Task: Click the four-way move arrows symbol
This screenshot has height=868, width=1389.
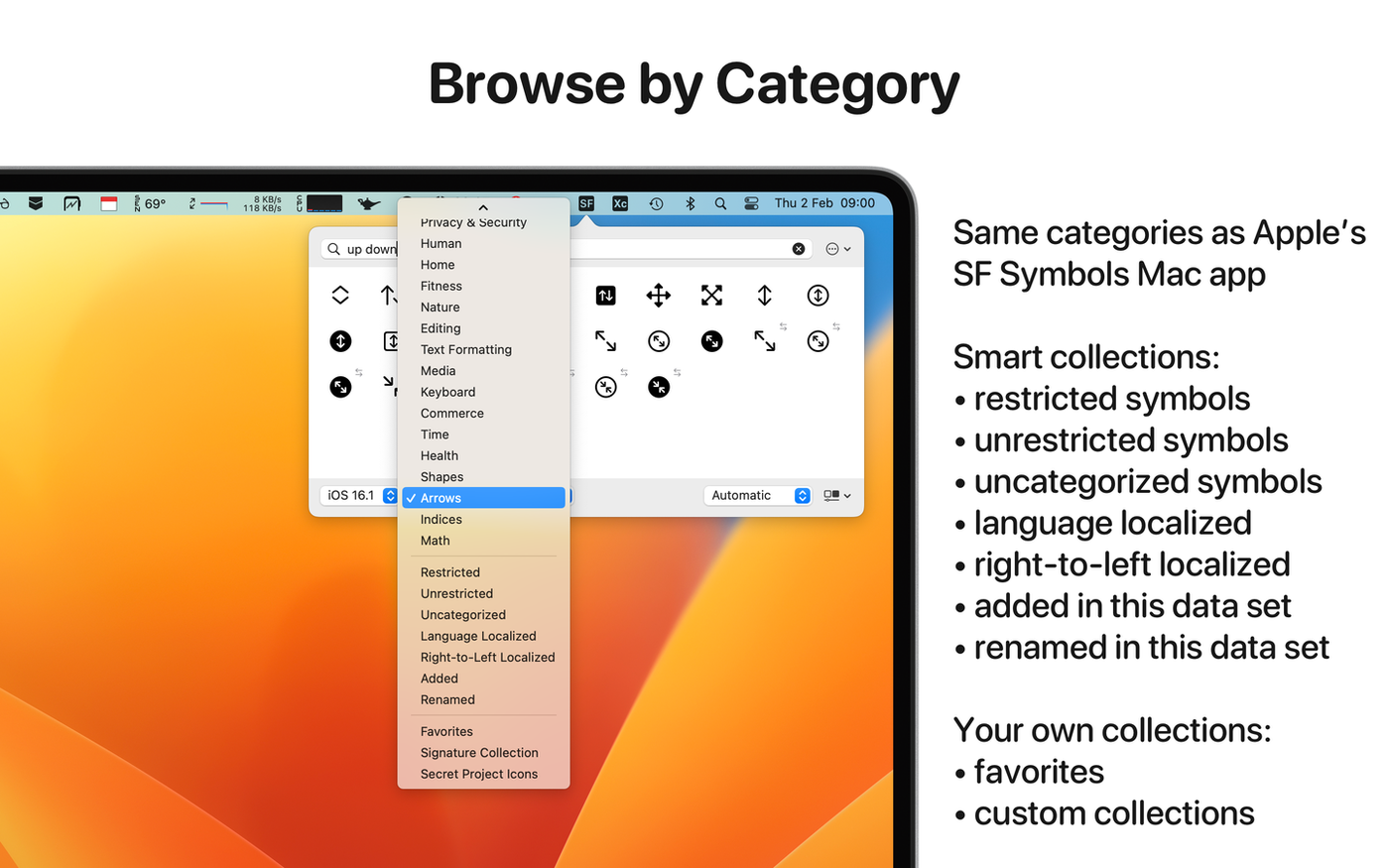Action: 658,295
